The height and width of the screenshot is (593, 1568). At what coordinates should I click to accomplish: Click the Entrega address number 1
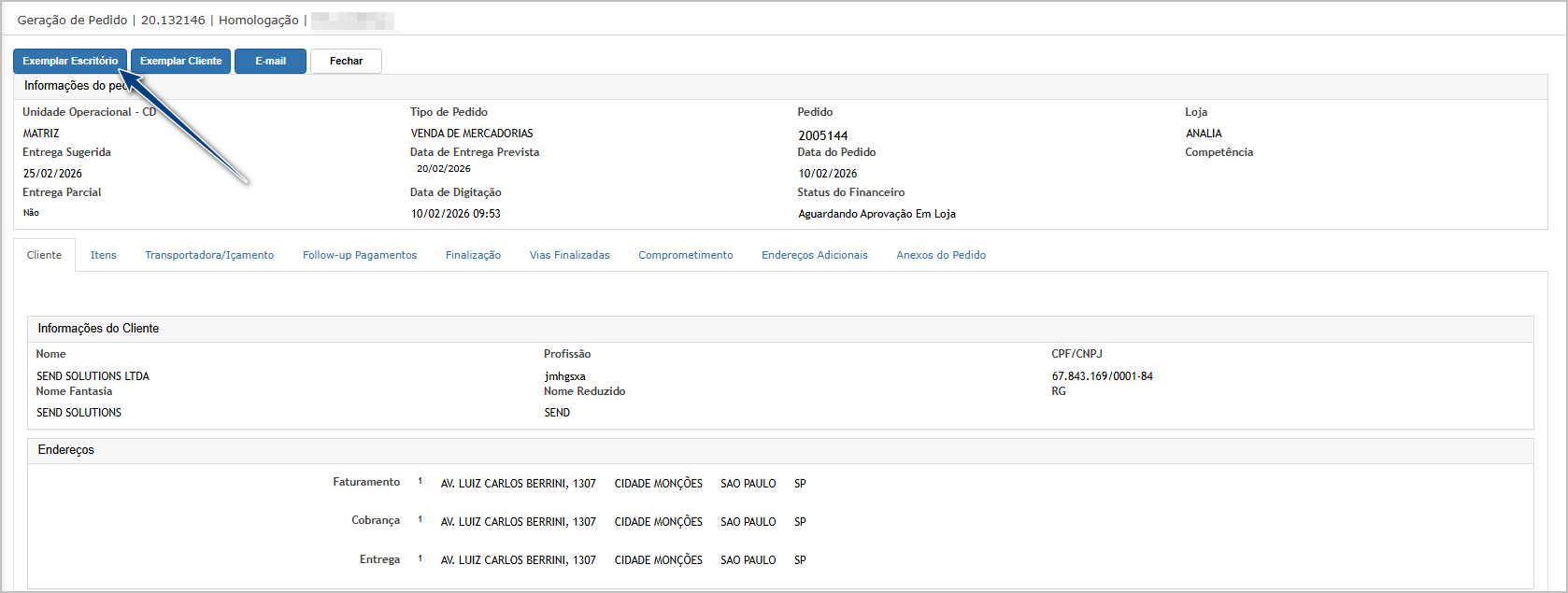click(x=421, y=559)
